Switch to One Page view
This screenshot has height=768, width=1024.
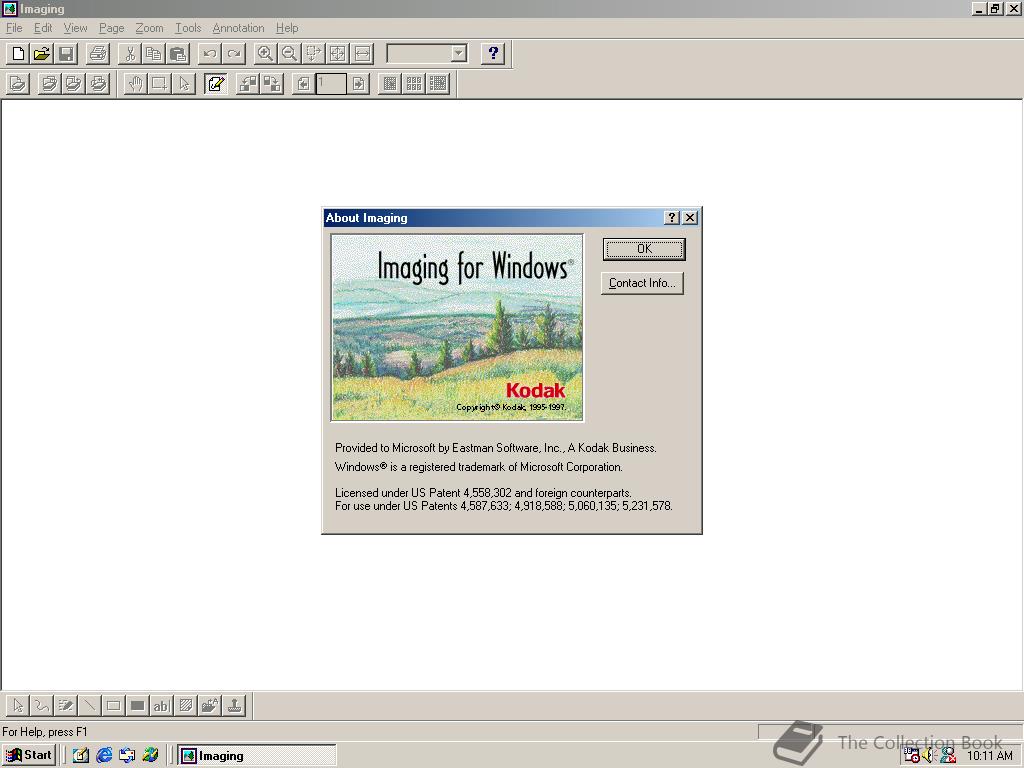point(390,84)
